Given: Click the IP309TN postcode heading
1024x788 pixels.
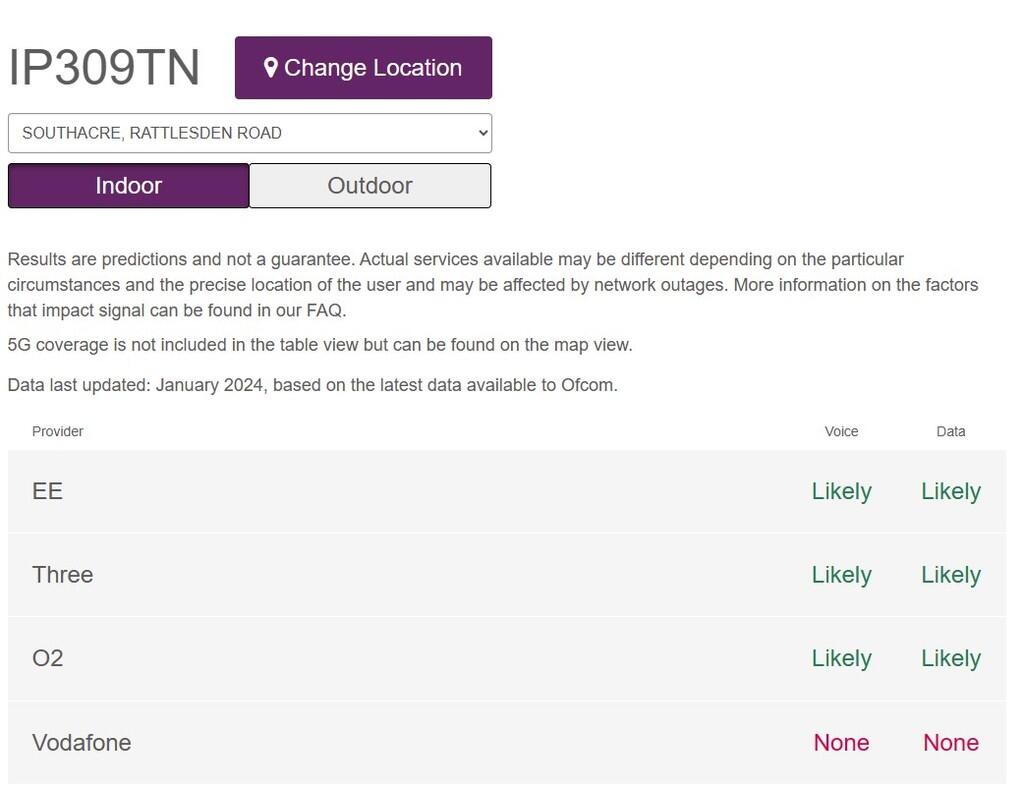Looking at the screenshot, I should (x=104, y=68).
